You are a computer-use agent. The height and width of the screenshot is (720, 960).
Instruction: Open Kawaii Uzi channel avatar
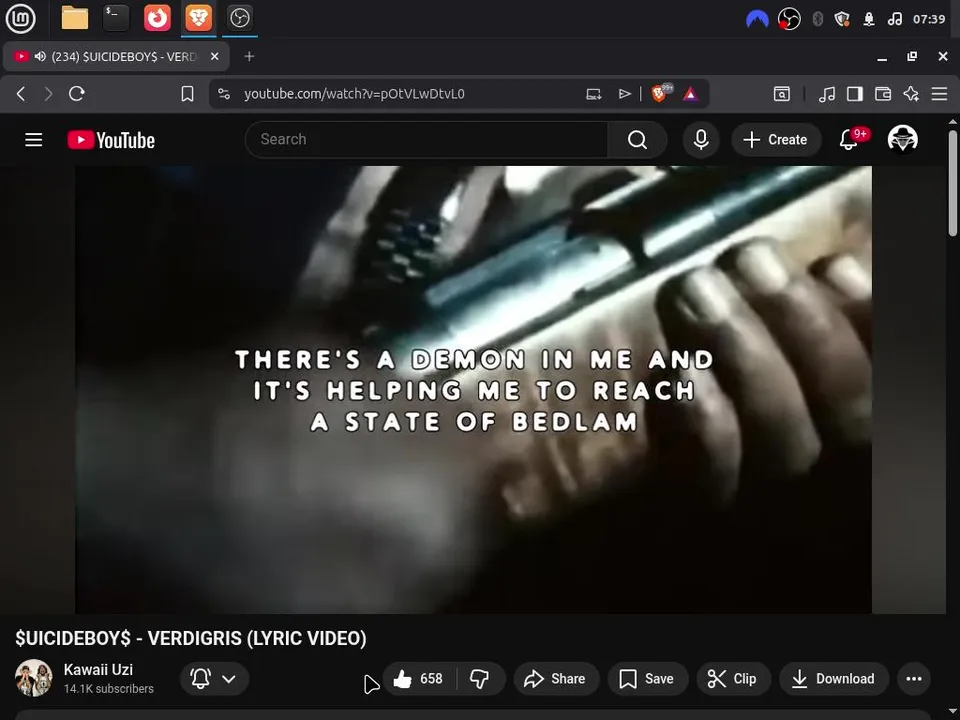[34, 678]
